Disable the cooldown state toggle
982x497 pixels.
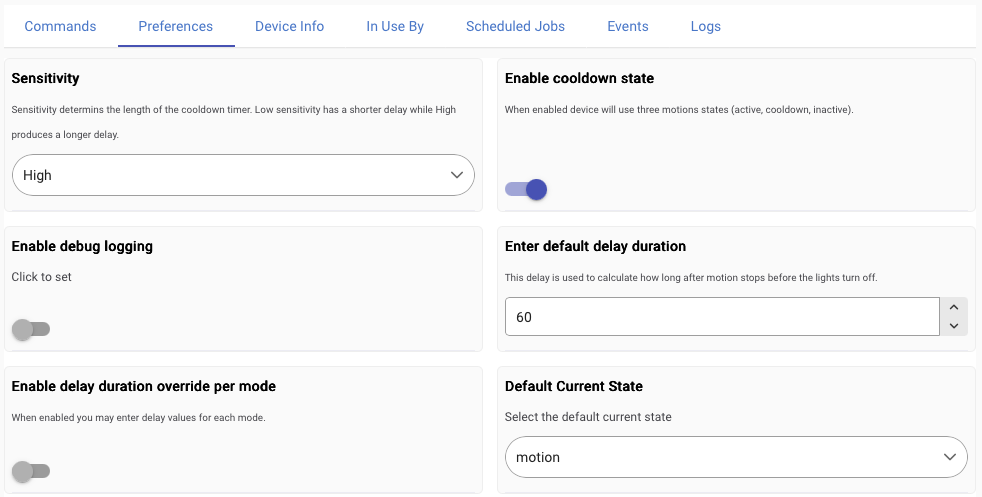(x=527, y=189)
